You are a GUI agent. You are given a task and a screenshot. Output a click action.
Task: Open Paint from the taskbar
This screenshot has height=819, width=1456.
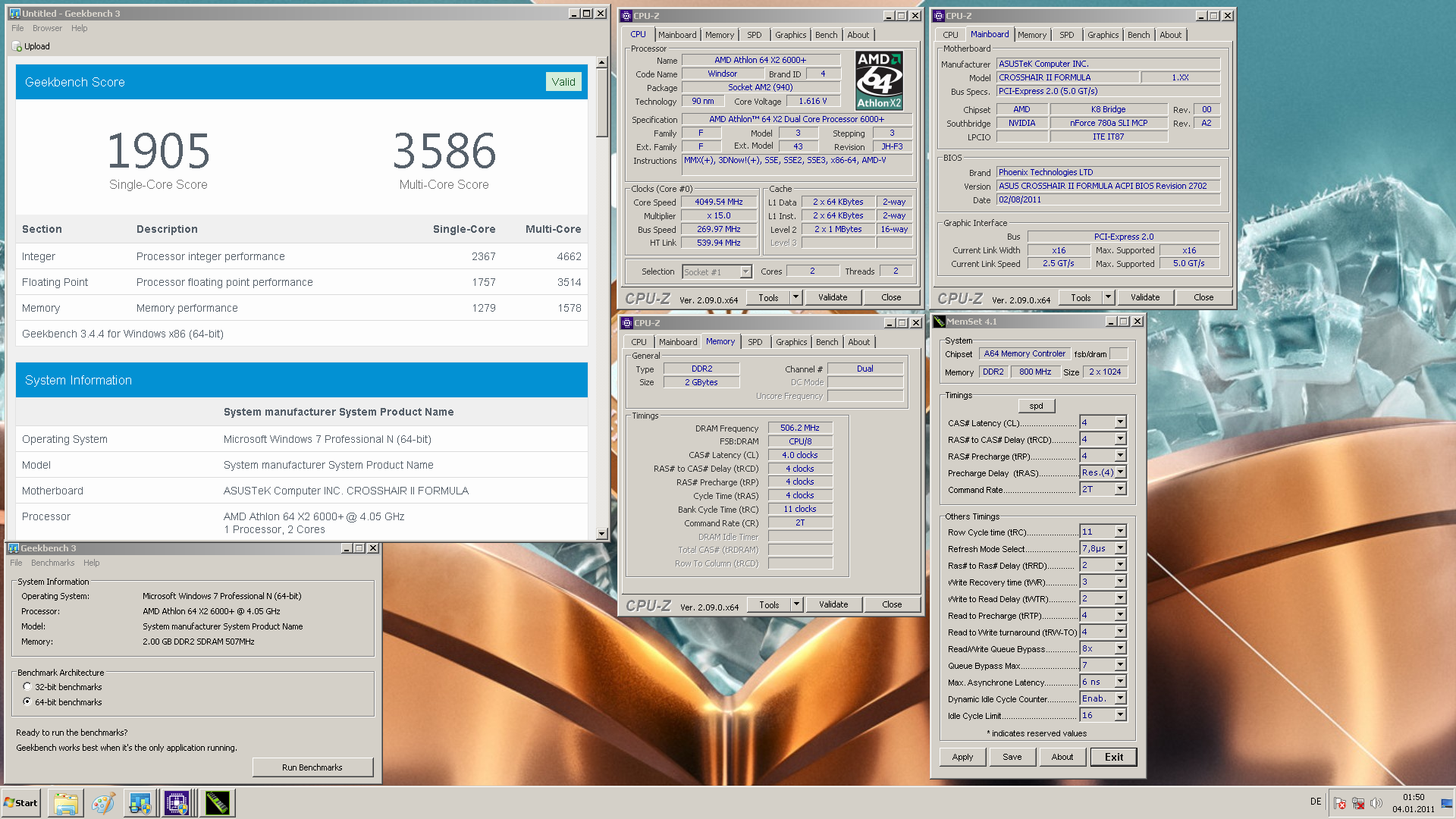pos(103,803)
